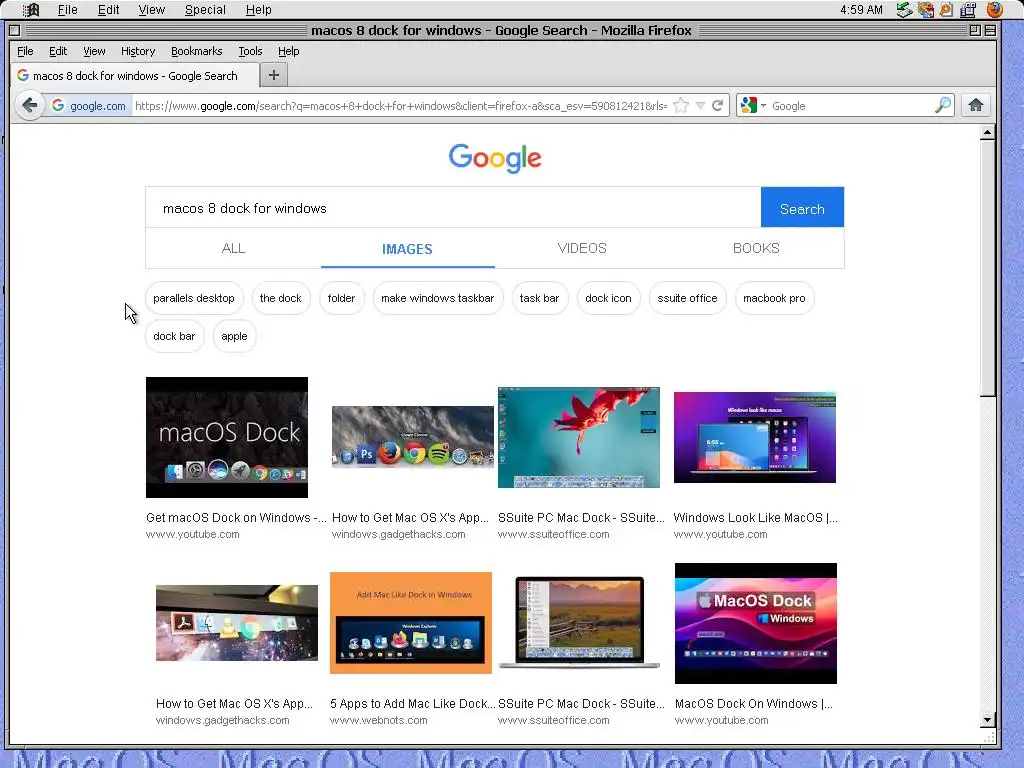Click the Firefox icon in the system tray
The height and width of the screenshot is (768, 1024).
coord(994,10)
